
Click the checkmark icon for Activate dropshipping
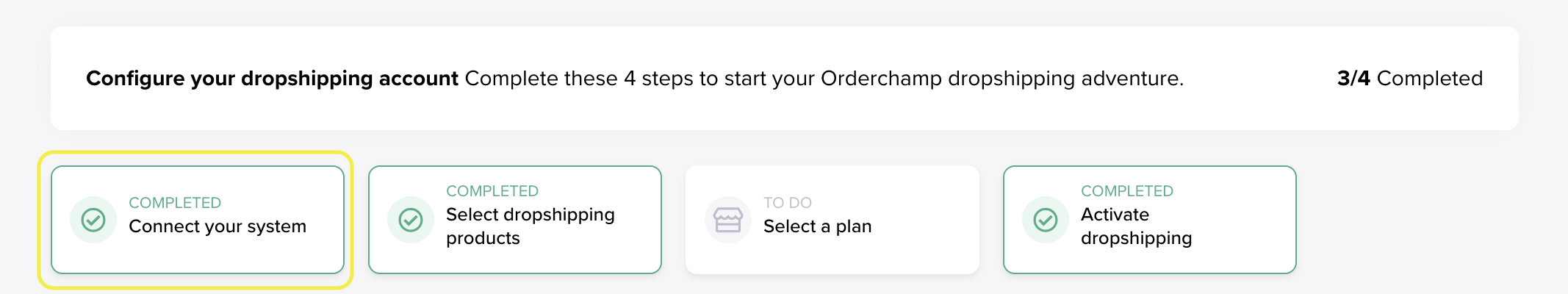(1046, 220)
